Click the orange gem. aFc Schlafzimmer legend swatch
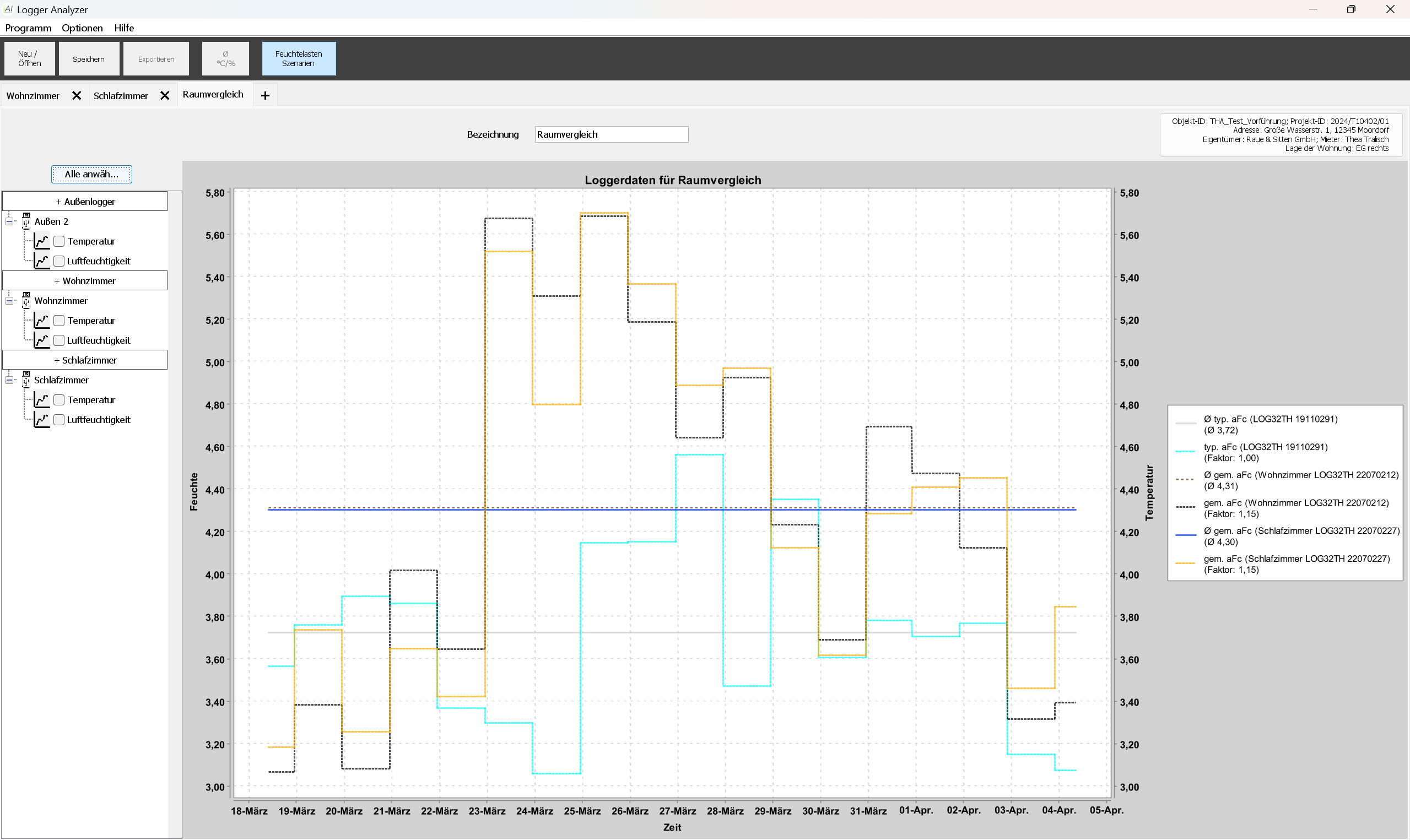1410x840 pixels. [1185, 564]
